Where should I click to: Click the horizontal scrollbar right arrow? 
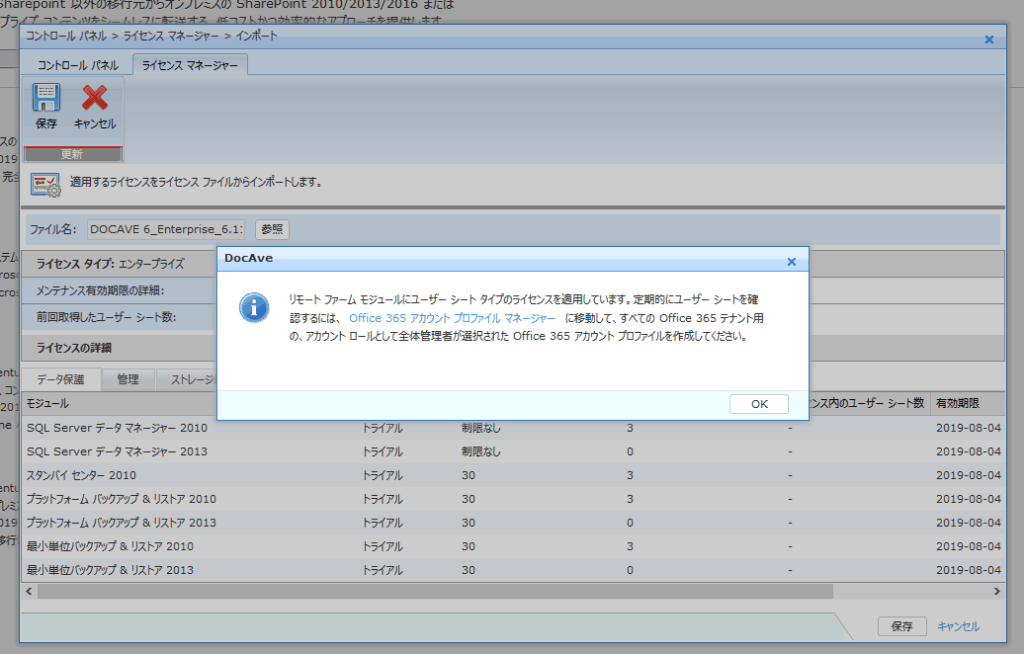[x=997, y=591]
